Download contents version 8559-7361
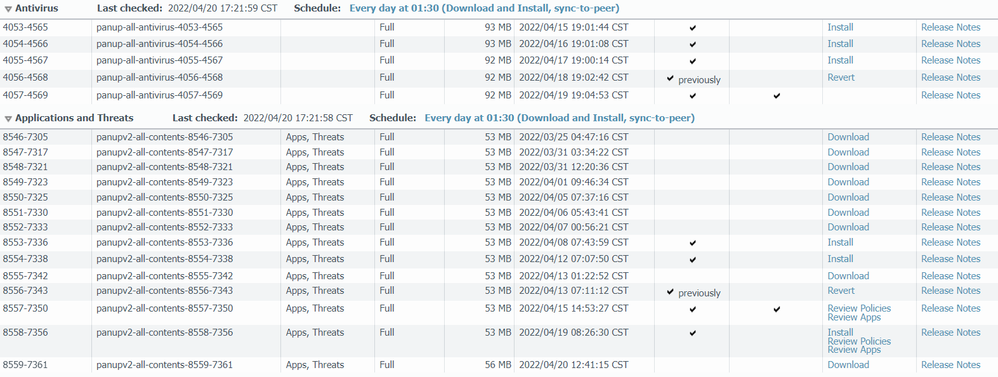The image size is (998, 377). 848,365
